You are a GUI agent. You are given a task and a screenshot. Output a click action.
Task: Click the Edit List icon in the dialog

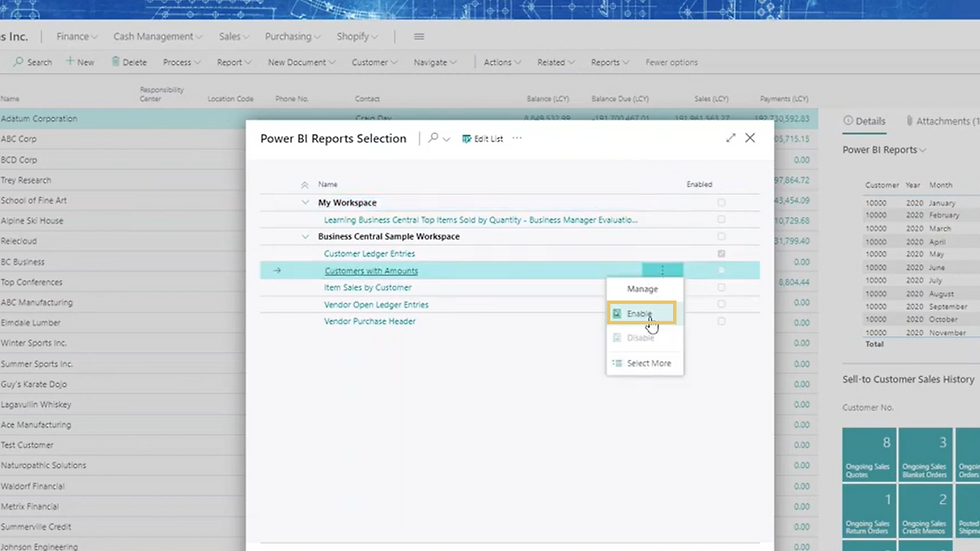coord(466,139)
